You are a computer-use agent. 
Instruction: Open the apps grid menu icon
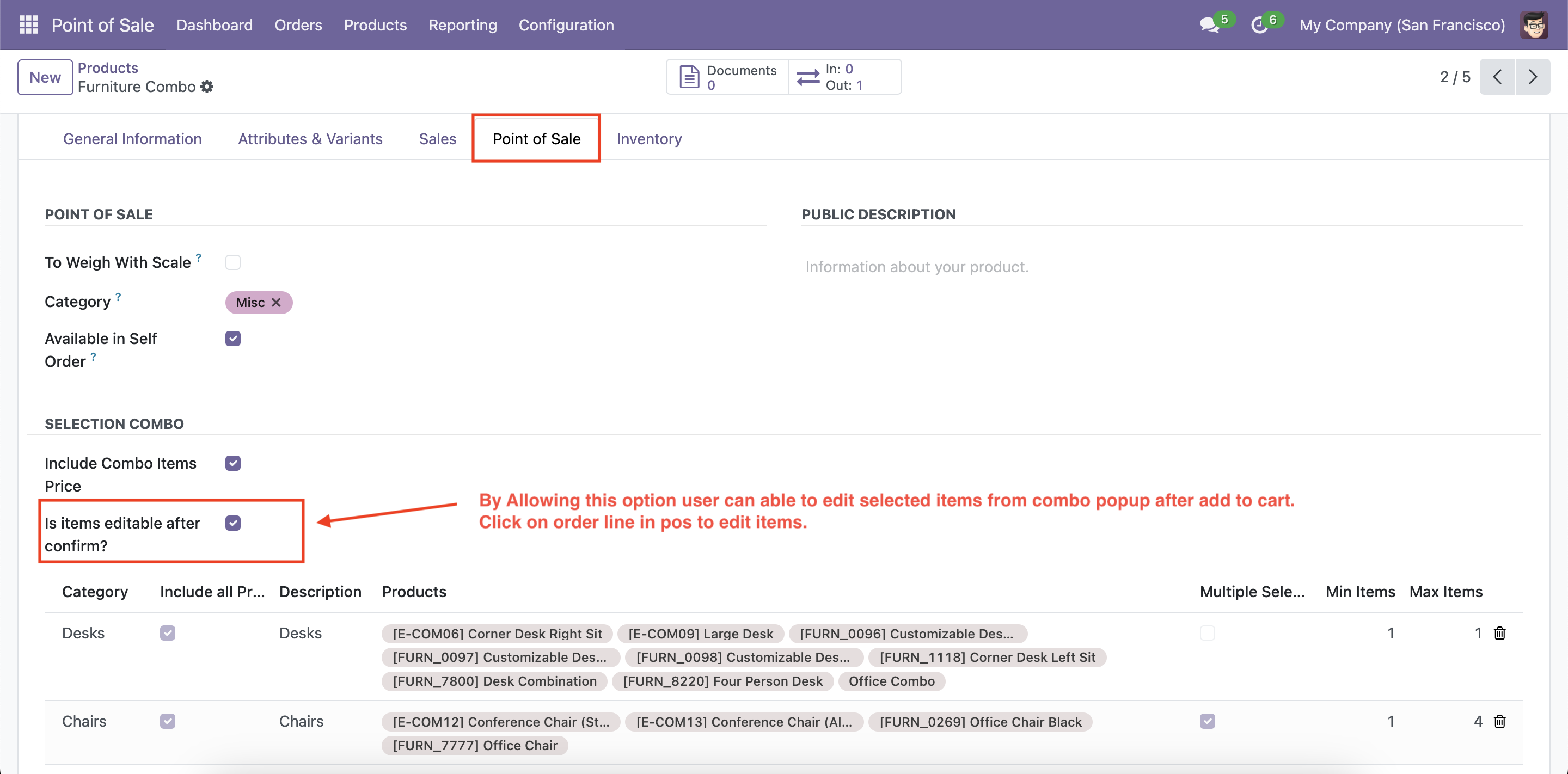[x=28, y=25]
